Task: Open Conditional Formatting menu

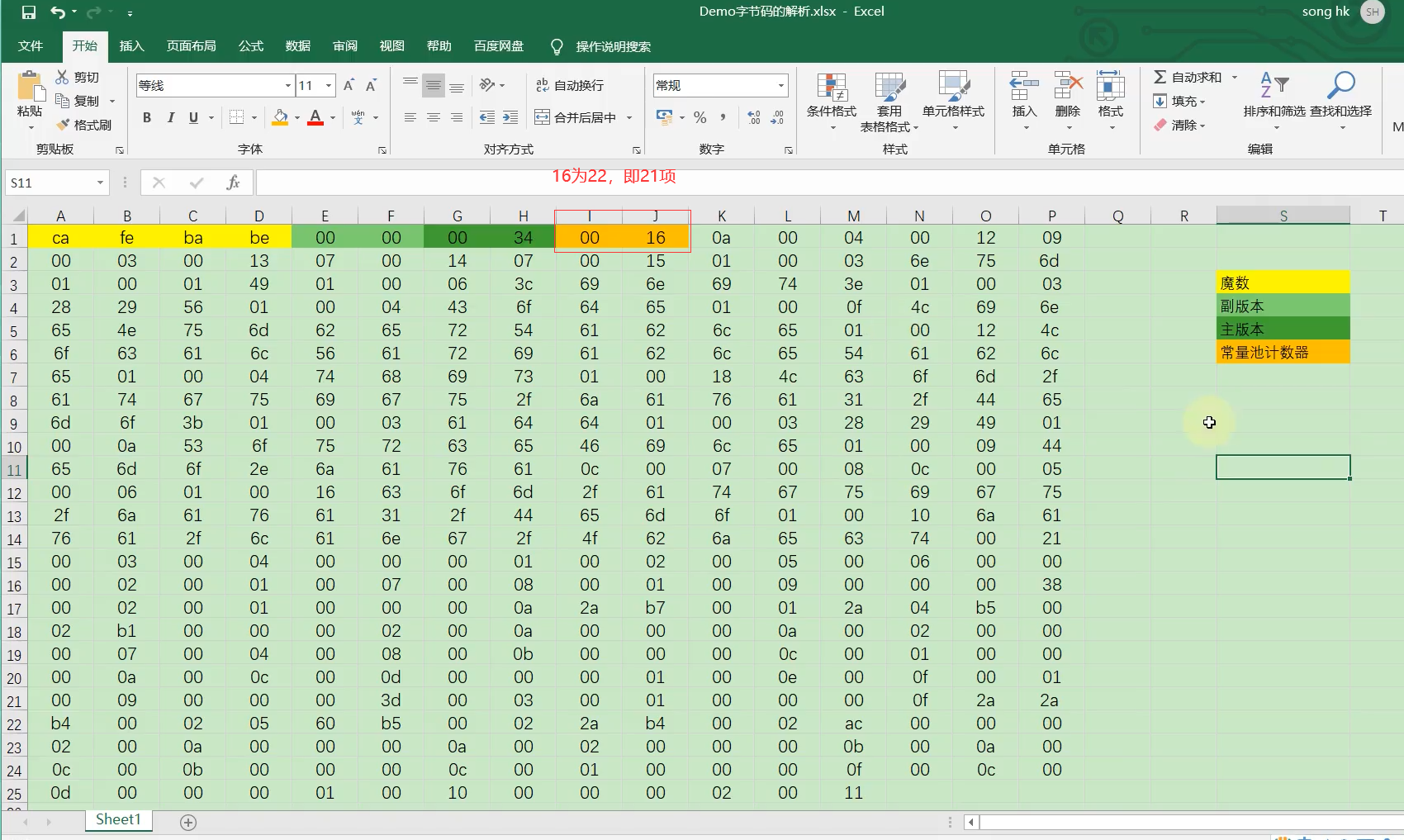Action: [x=832, y=101]
